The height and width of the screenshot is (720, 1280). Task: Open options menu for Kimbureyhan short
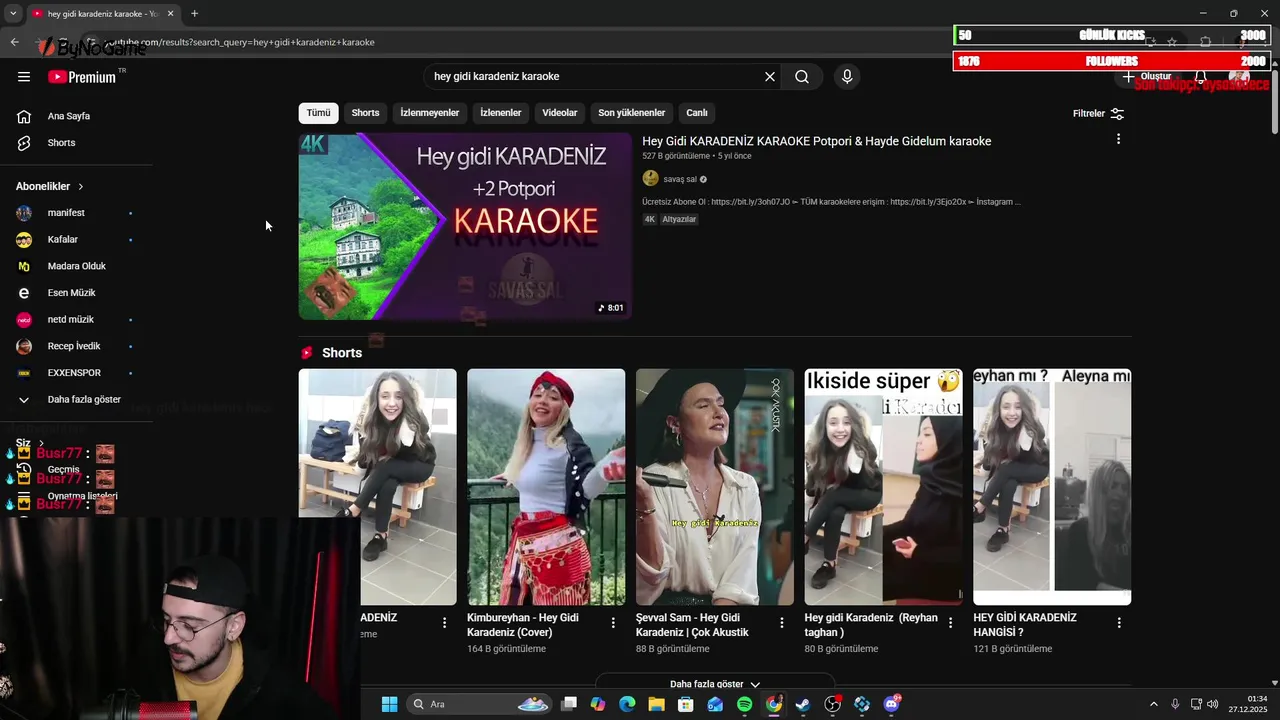click(x=613, y=622)
